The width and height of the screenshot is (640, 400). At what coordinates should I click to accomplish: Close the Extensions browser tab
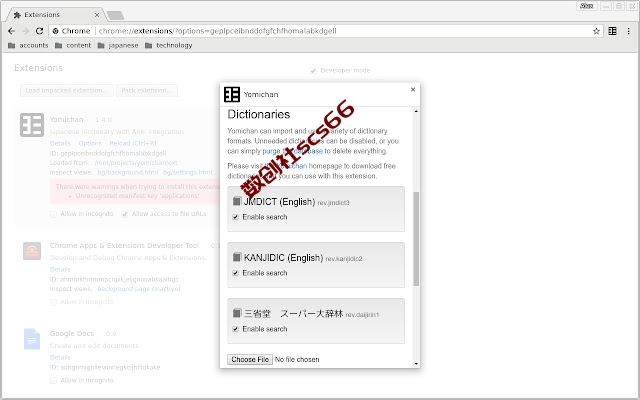coord(97,15)
